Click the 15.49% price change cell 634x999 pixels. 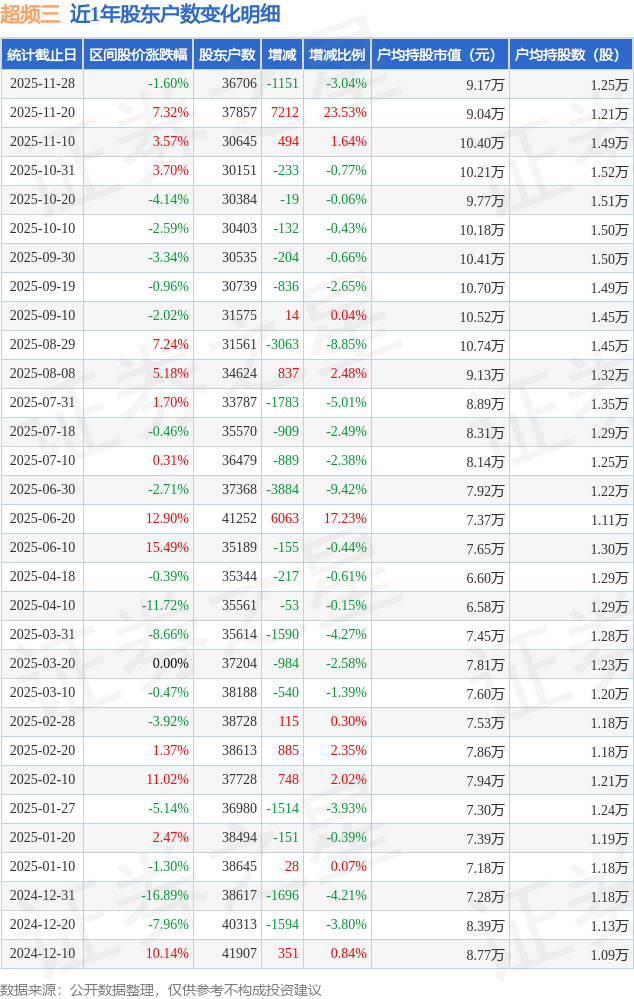click(x=167, y=548)
